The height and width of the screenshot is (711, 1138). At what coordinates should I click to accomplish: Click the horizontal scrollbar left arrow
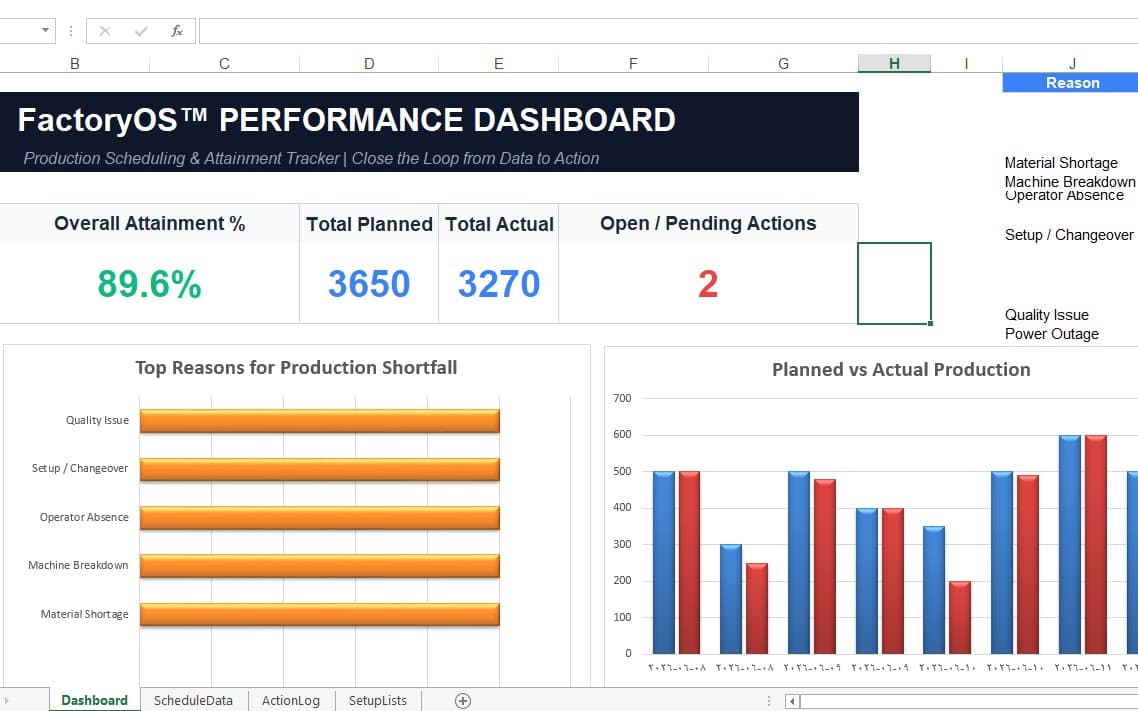[793, 701]
